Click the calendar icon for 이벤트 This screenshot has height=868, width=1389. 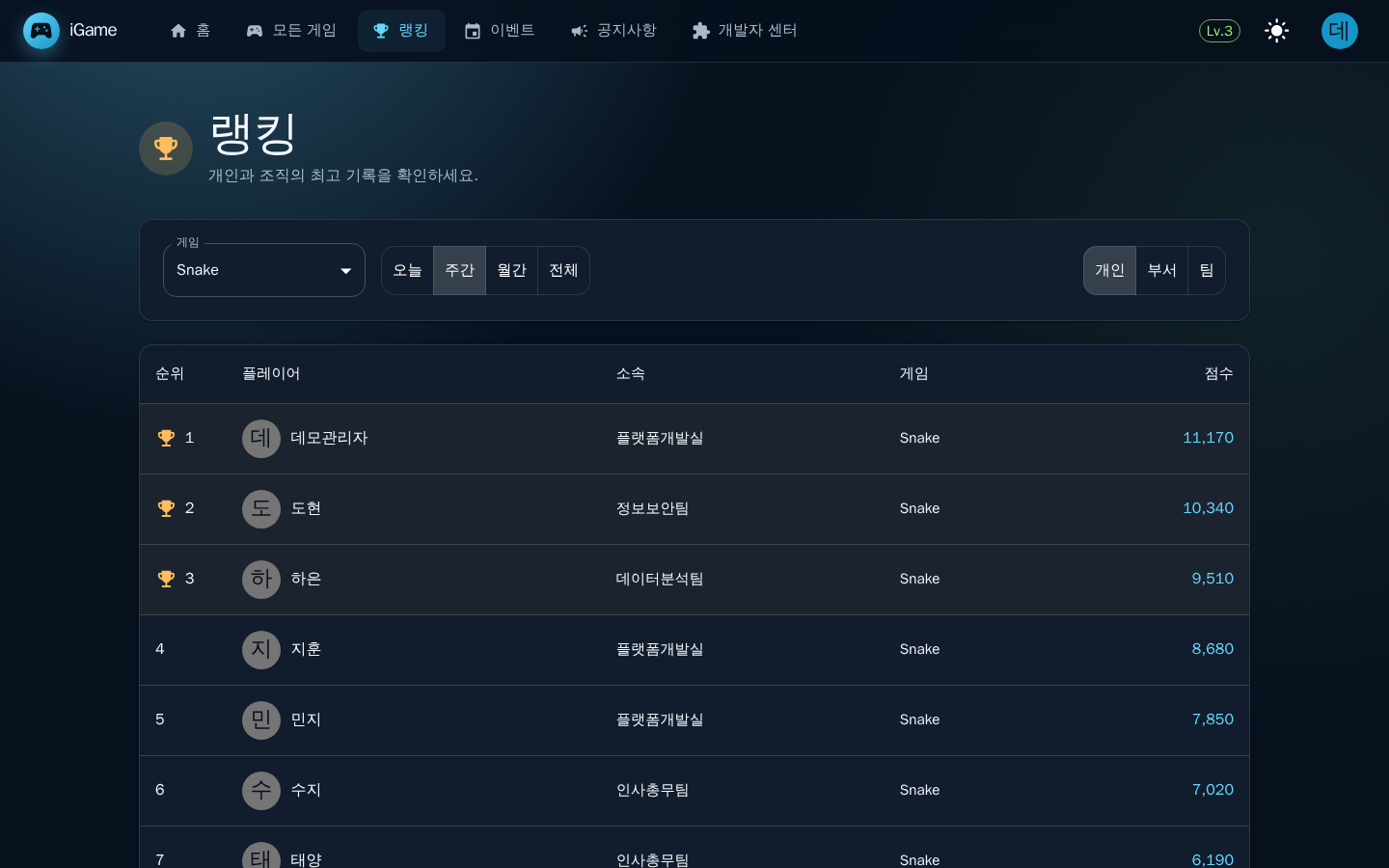[473, 31]
